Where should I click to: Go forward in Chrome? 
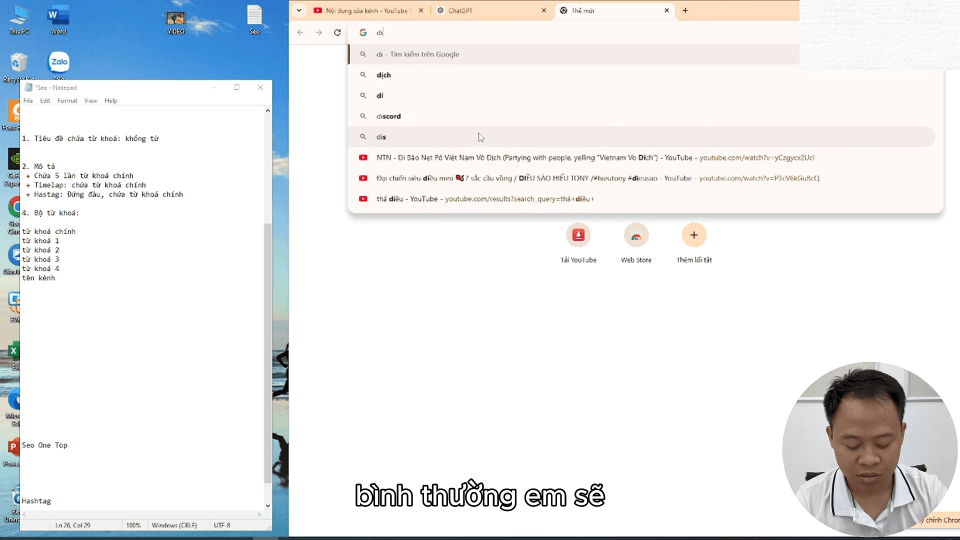[x=319, y=32]
